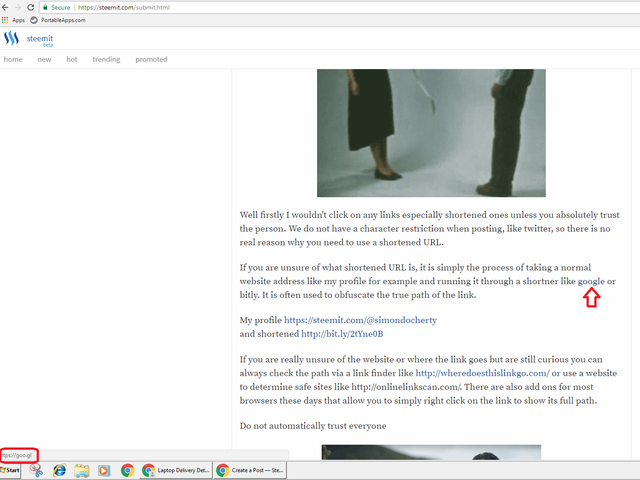
Task: Click the browser forward arrow
Action: (18, 7)
